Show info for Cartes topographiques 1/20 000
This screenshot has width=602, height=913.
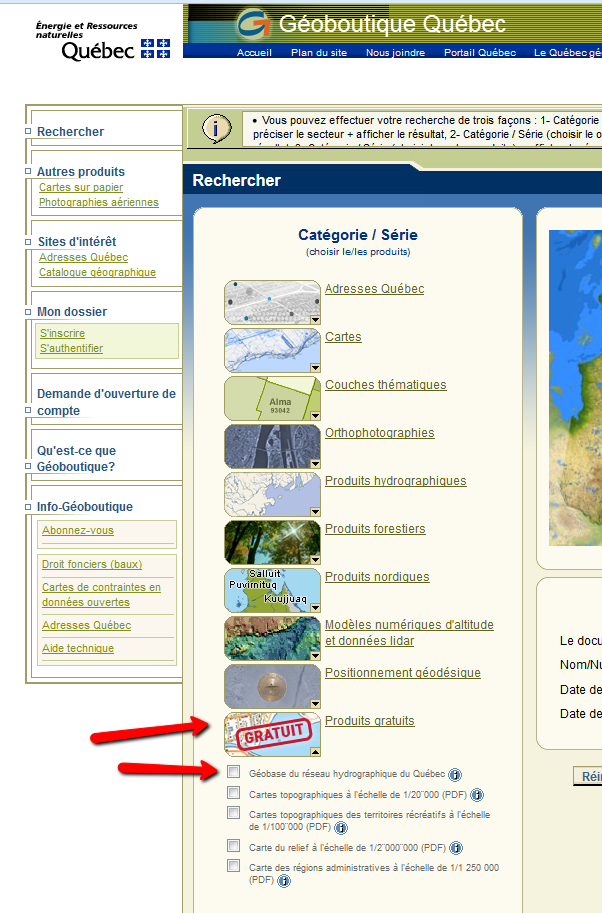click(477, 795)
